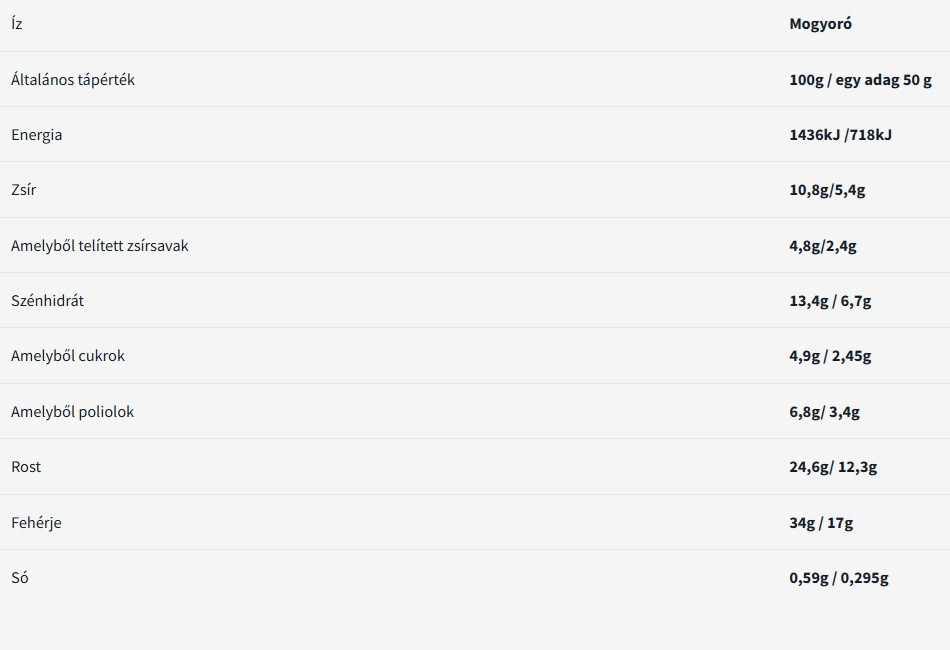Click the "Amelyből cukrok" label
950x650 pixels.
click(x=68, y=356)
